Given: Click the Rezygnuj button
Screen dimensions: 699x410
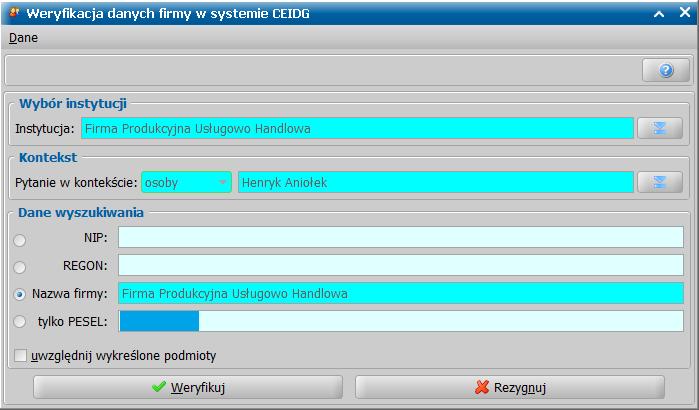Looking at the screenshot, I should click(510, 387).
